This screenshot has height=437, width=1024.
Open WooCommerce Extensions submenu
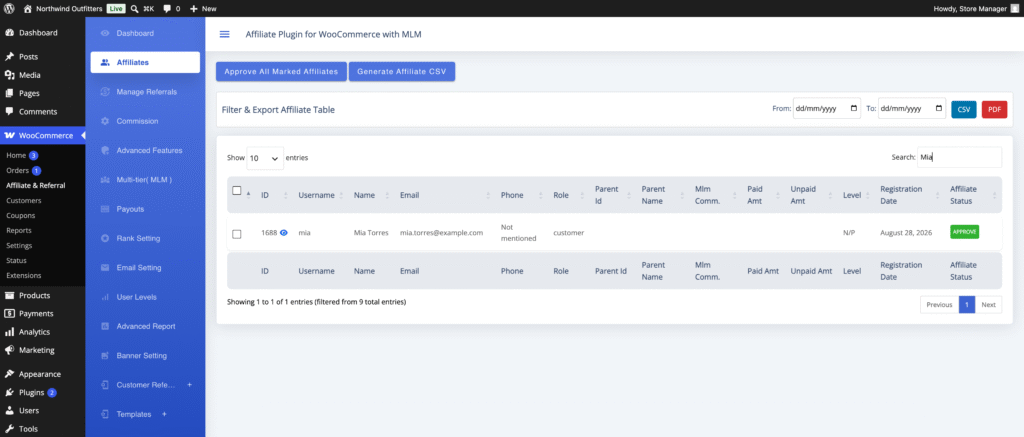[24, 276]
